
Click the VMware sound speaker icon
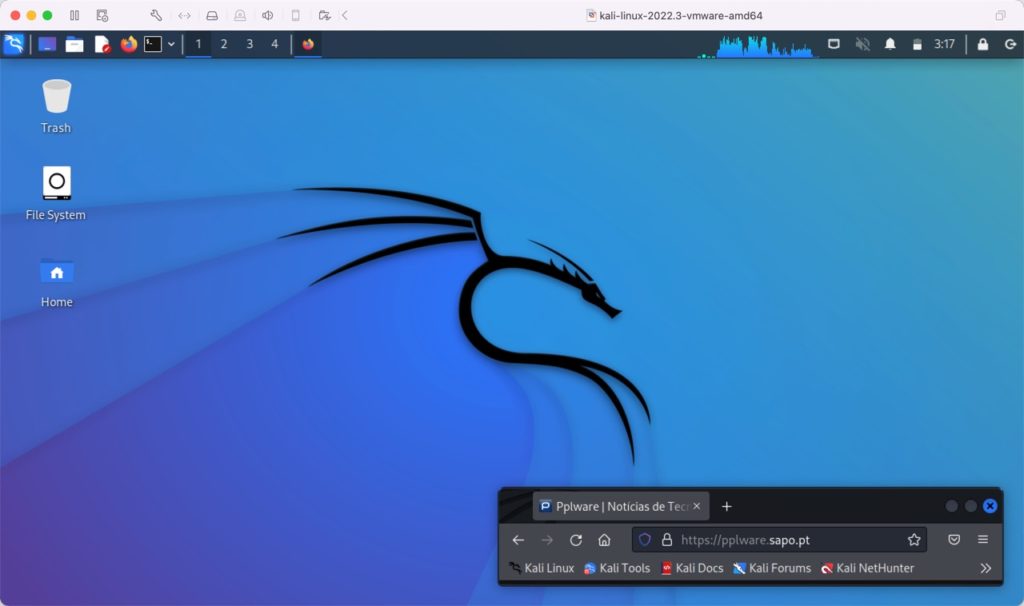click(268, 15)
